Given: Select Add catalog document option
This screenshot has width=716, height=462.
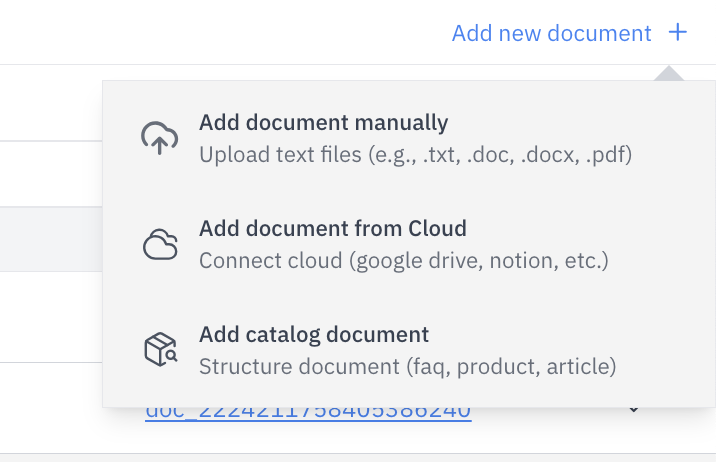Looking at the screenshot, I should (x=314, y=335).
